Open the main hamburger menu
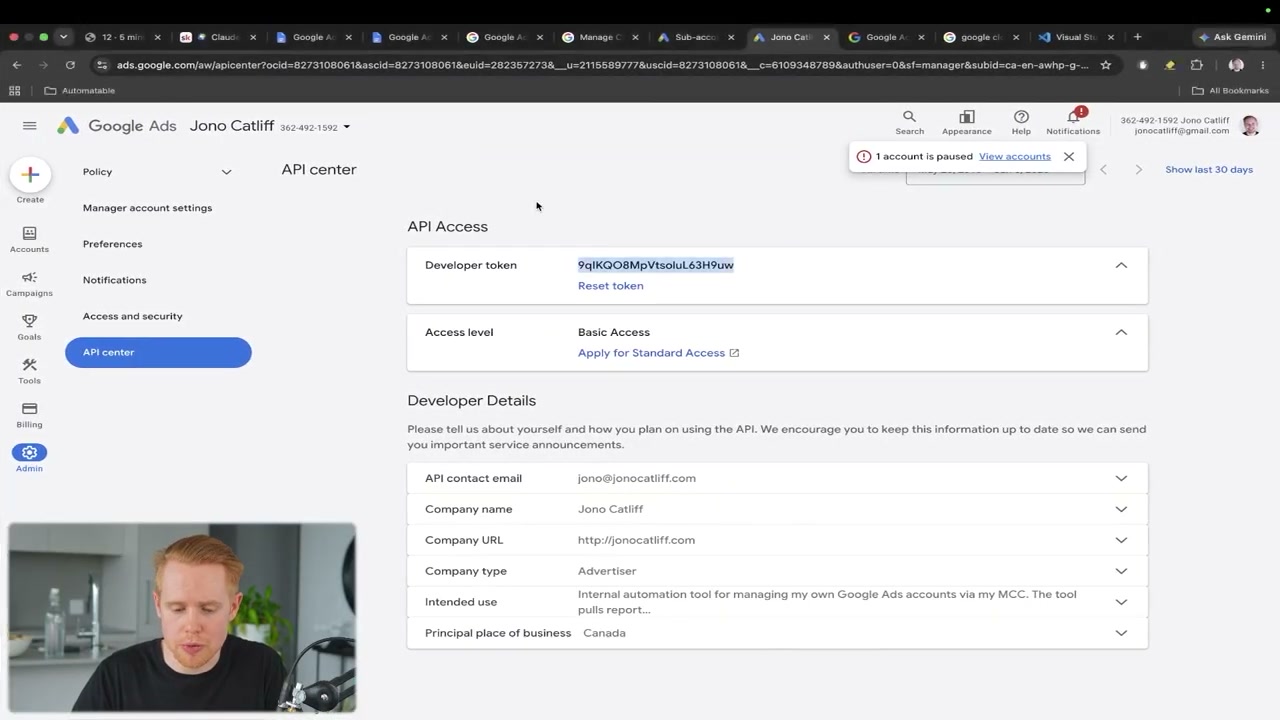1280x720 pixels. coord(29,126)
